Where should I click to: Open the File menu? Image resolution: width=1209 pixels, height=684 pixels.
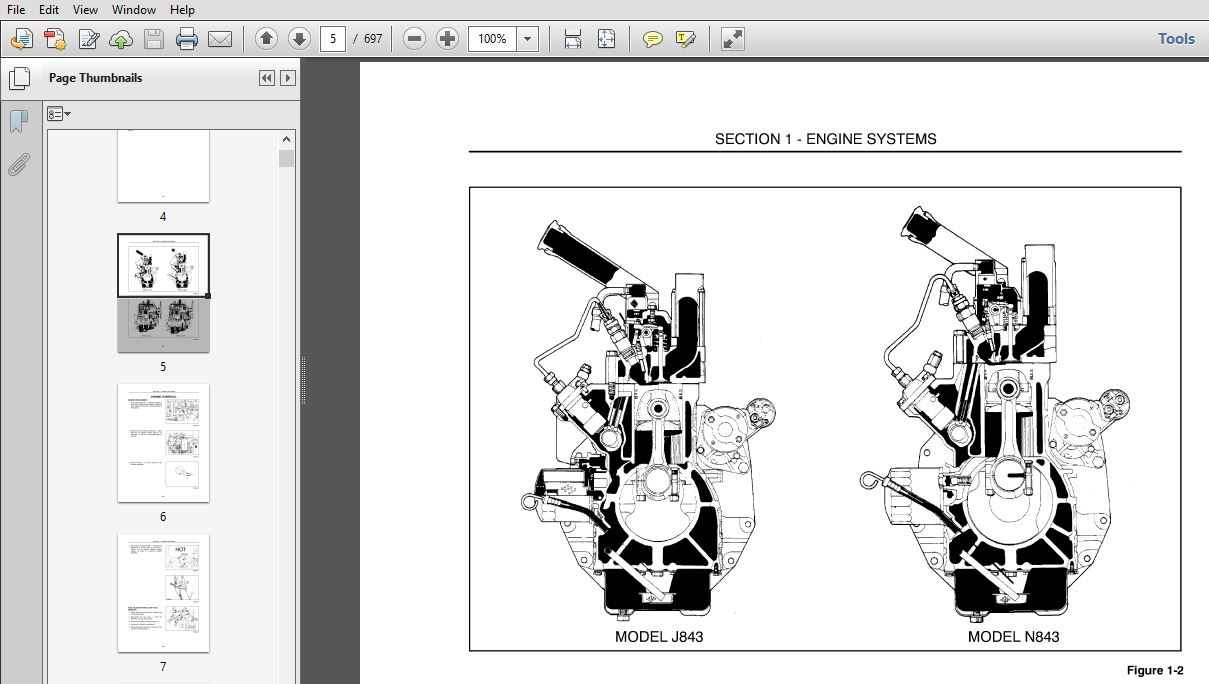click(16, 9)
